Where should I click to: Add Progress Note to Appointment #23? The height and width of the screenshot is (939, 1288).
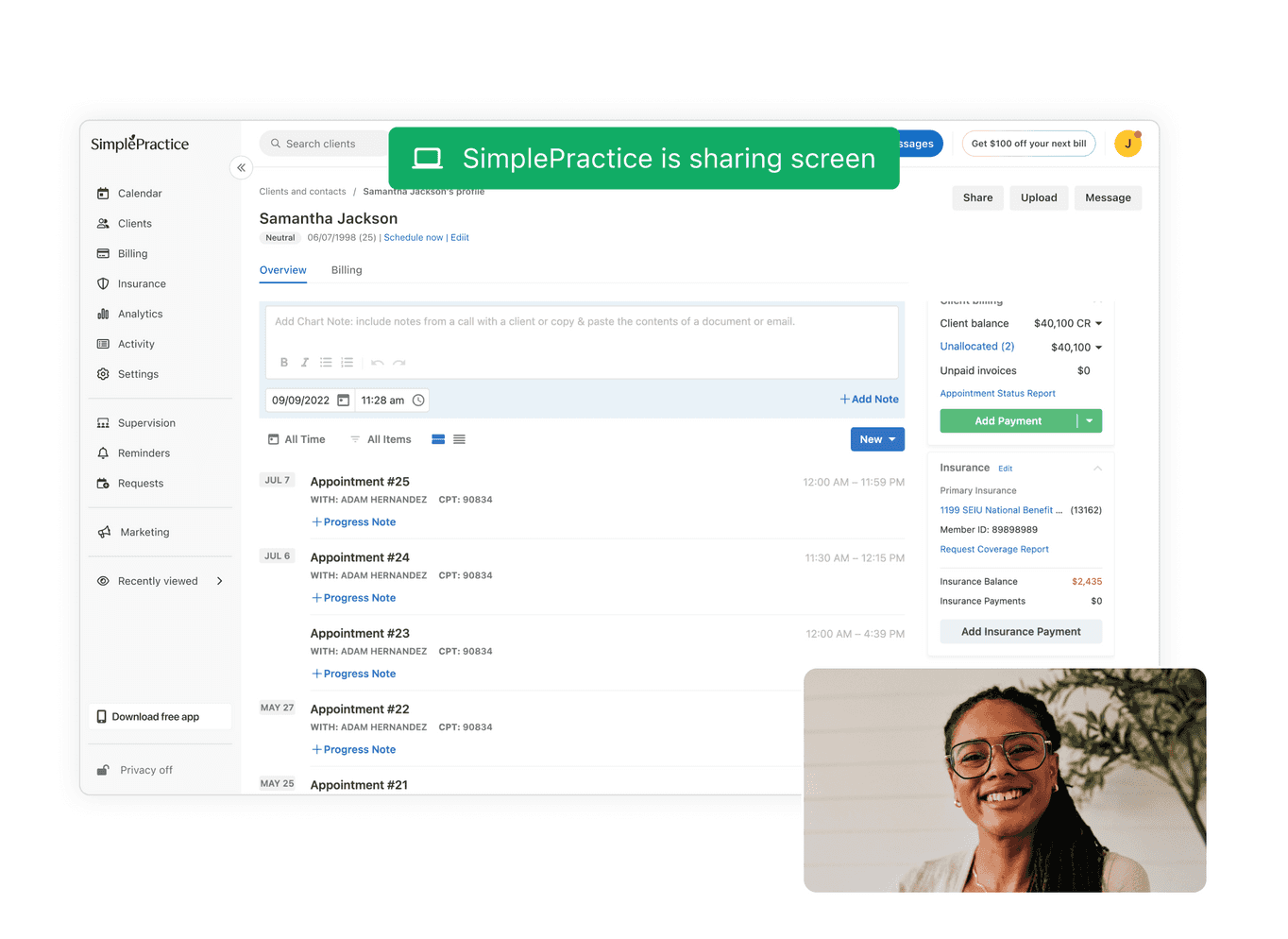pos(353,674)
